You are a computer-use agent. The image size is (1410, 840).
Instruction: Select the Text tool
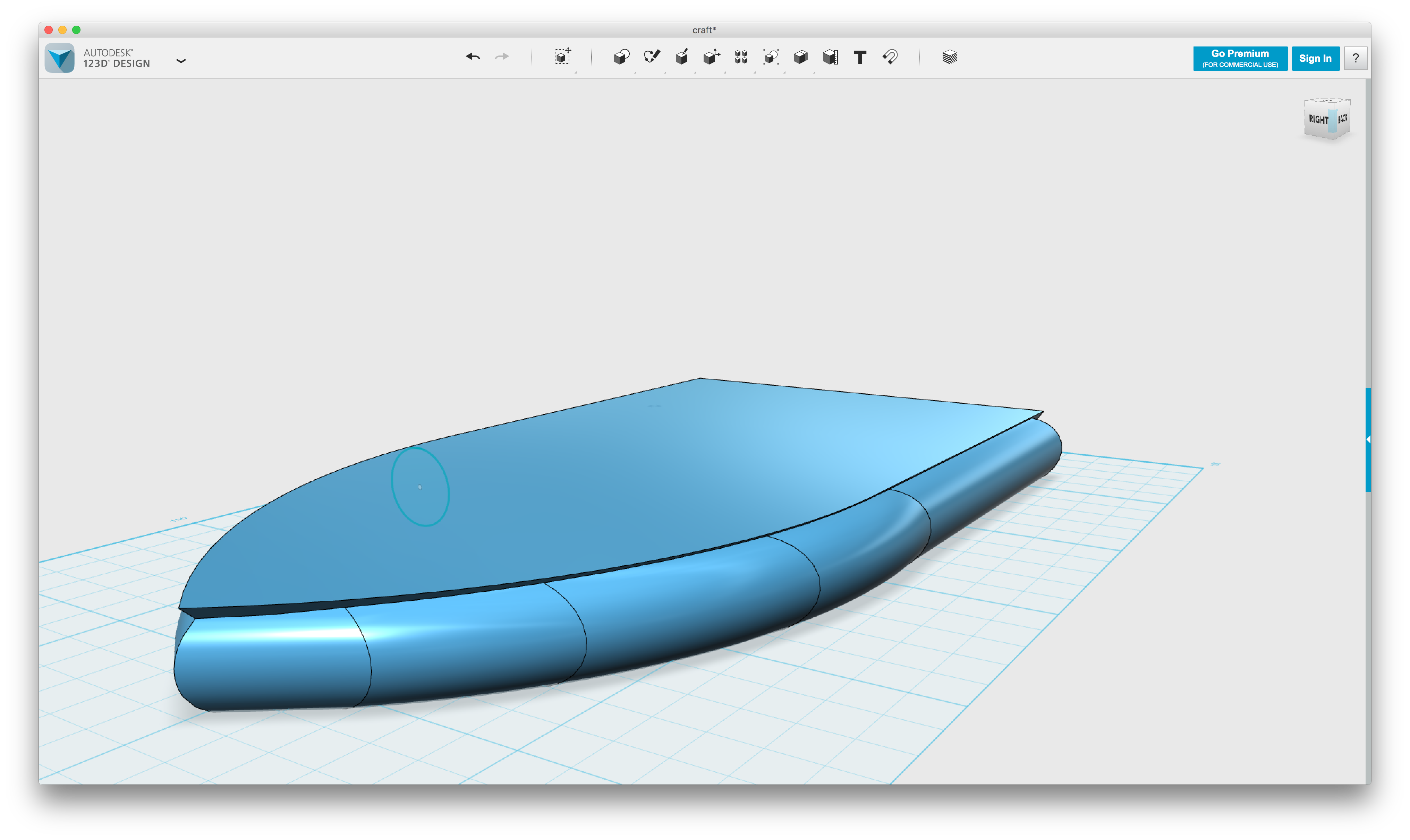860,57
